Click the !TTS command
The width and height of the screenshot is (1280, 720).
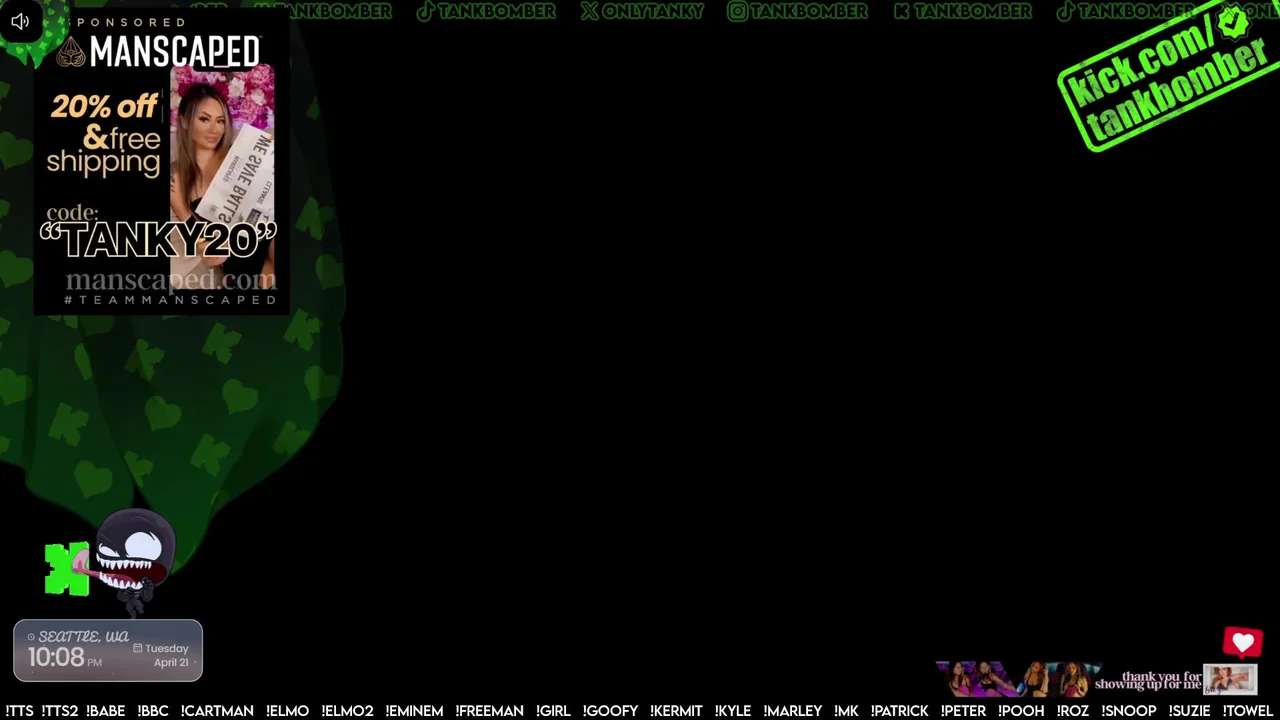pos(19,711)
